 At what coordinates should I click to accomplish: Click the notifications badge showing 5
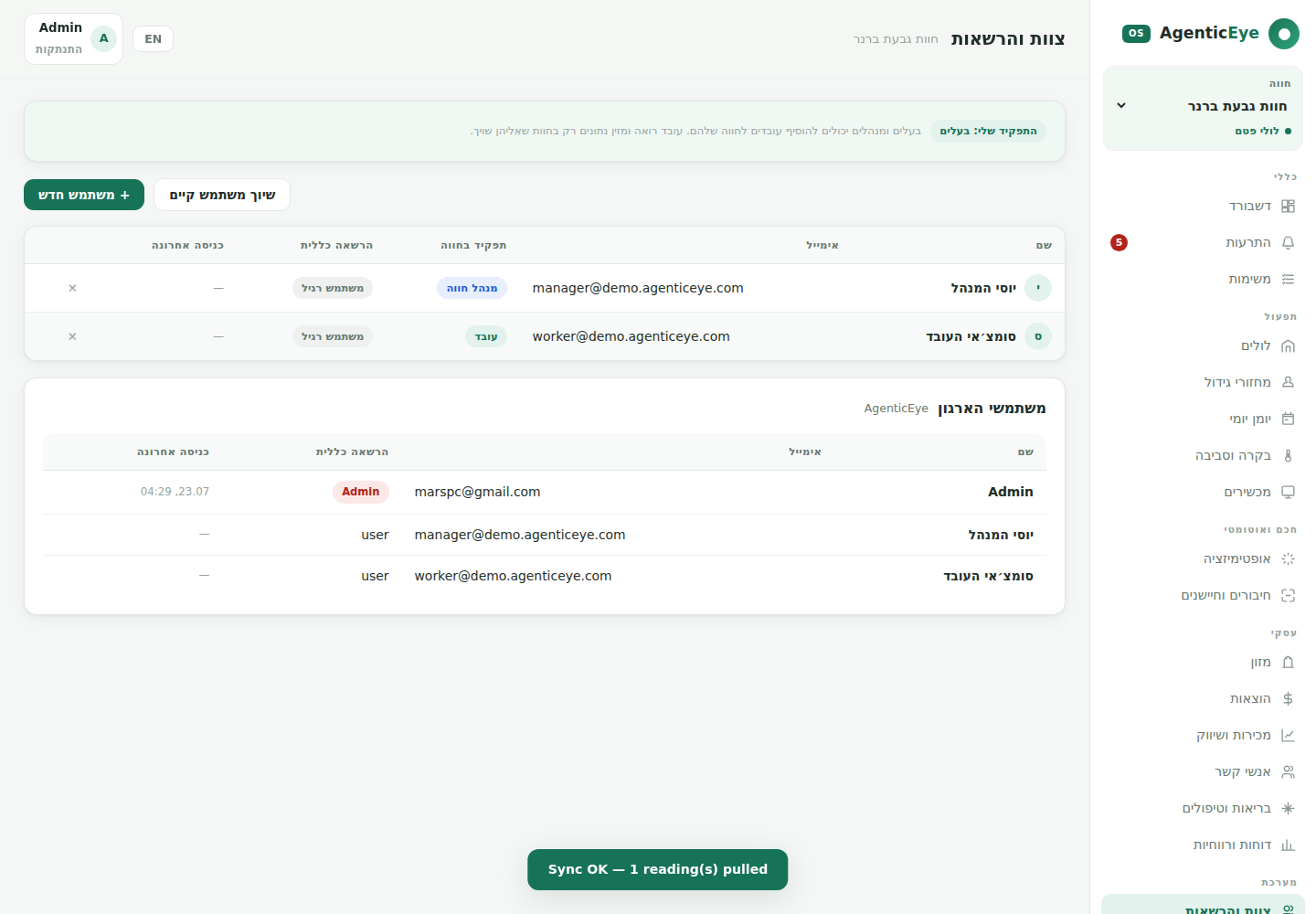tap(1119, 242)
